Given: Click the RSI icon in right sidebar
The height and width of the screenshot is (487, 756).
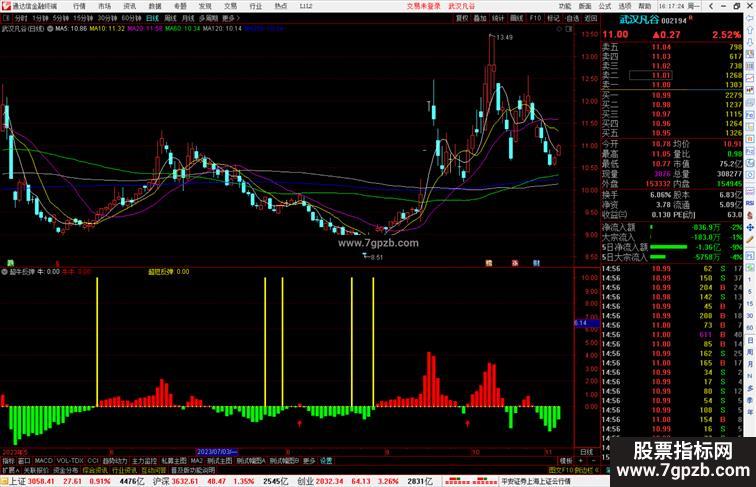Looking at the screenshot, I should point(750,203).
